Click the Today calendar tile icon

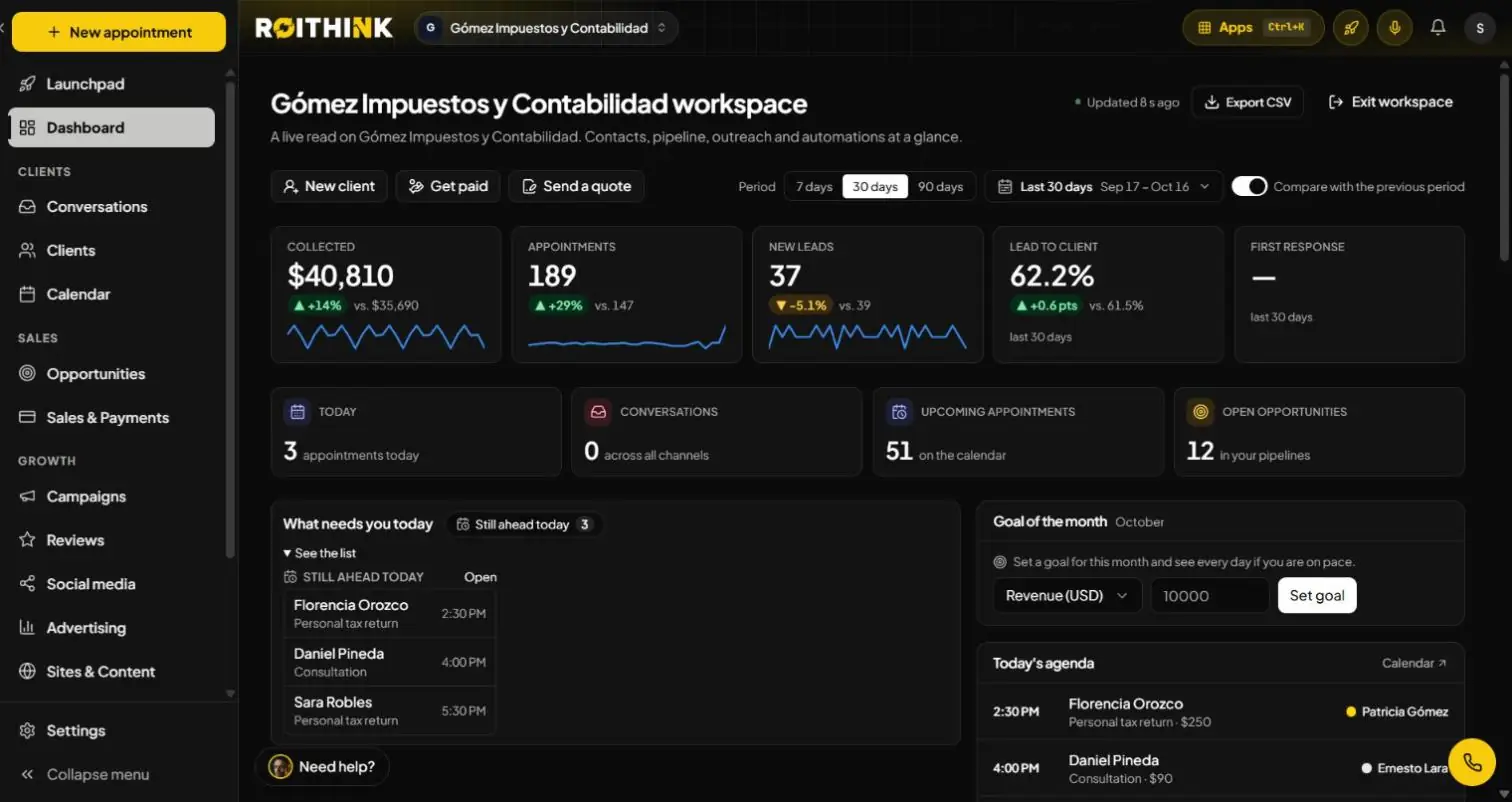pyautogui.click(x=296, y=411)
